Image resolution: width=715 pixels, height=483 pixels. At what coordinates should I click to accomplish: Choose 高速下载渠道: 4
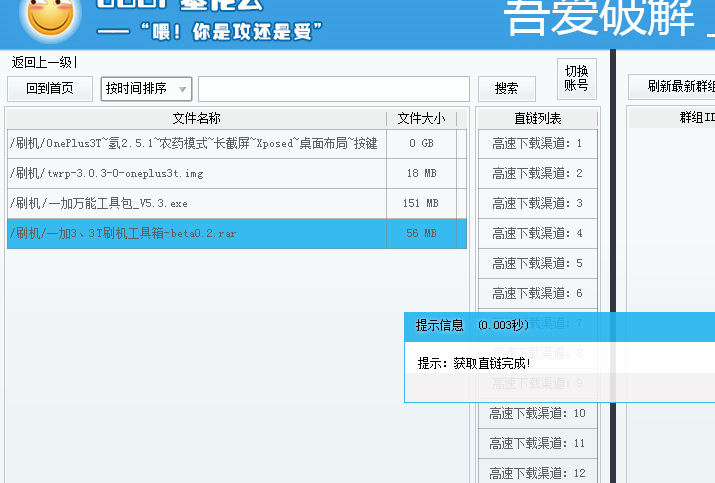click(x=538, y=234)
